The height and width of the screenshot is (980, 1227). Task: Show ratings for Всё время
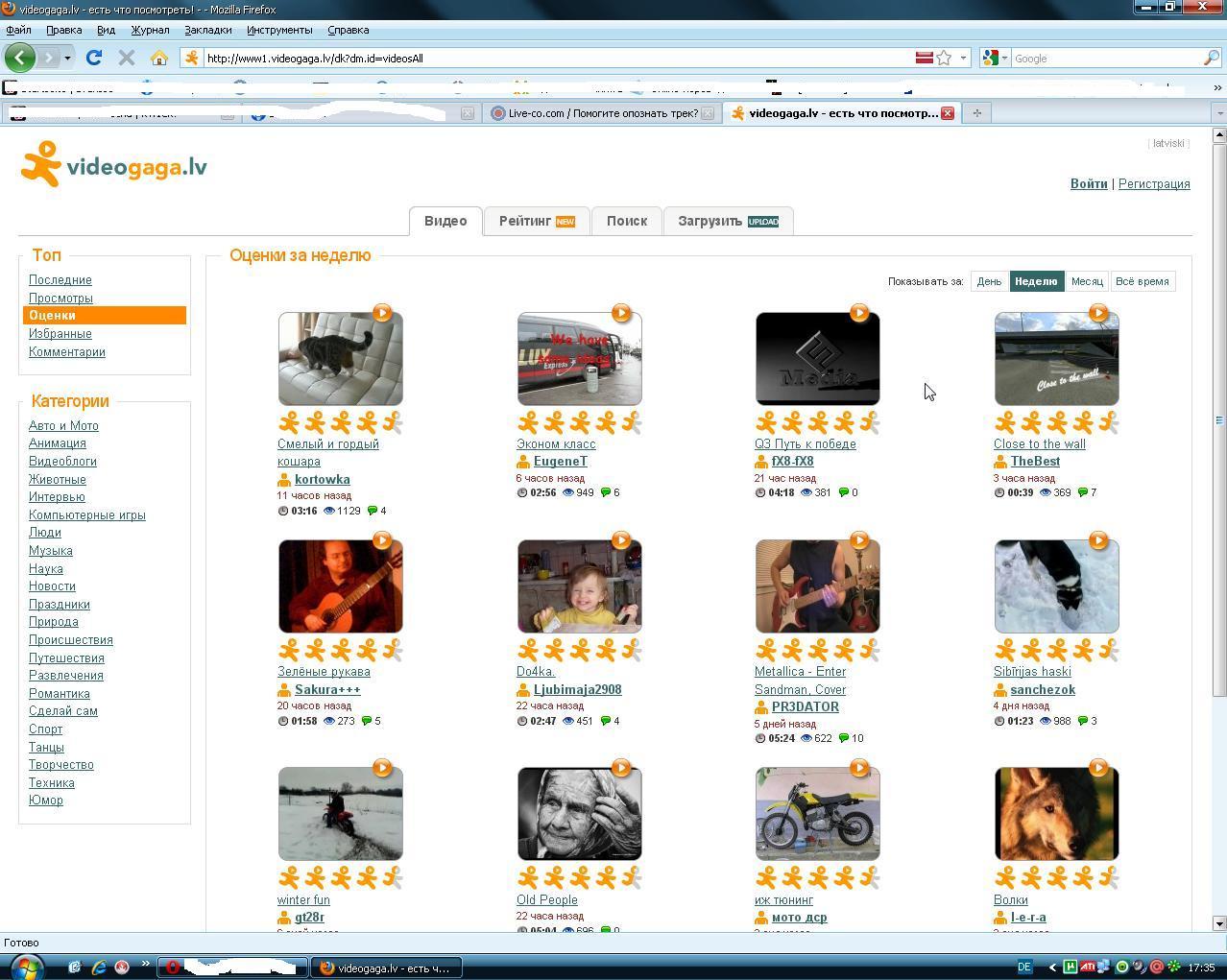[1142, 281]
